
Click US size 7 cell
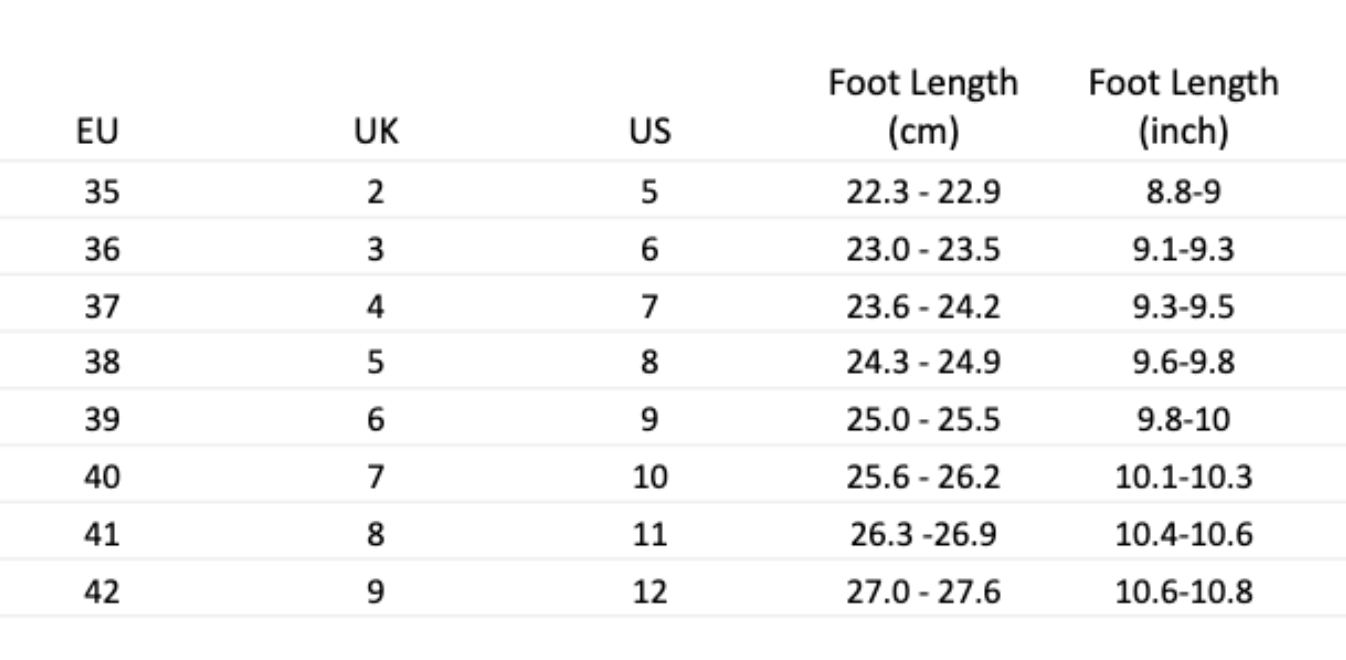tap(649, 305)
